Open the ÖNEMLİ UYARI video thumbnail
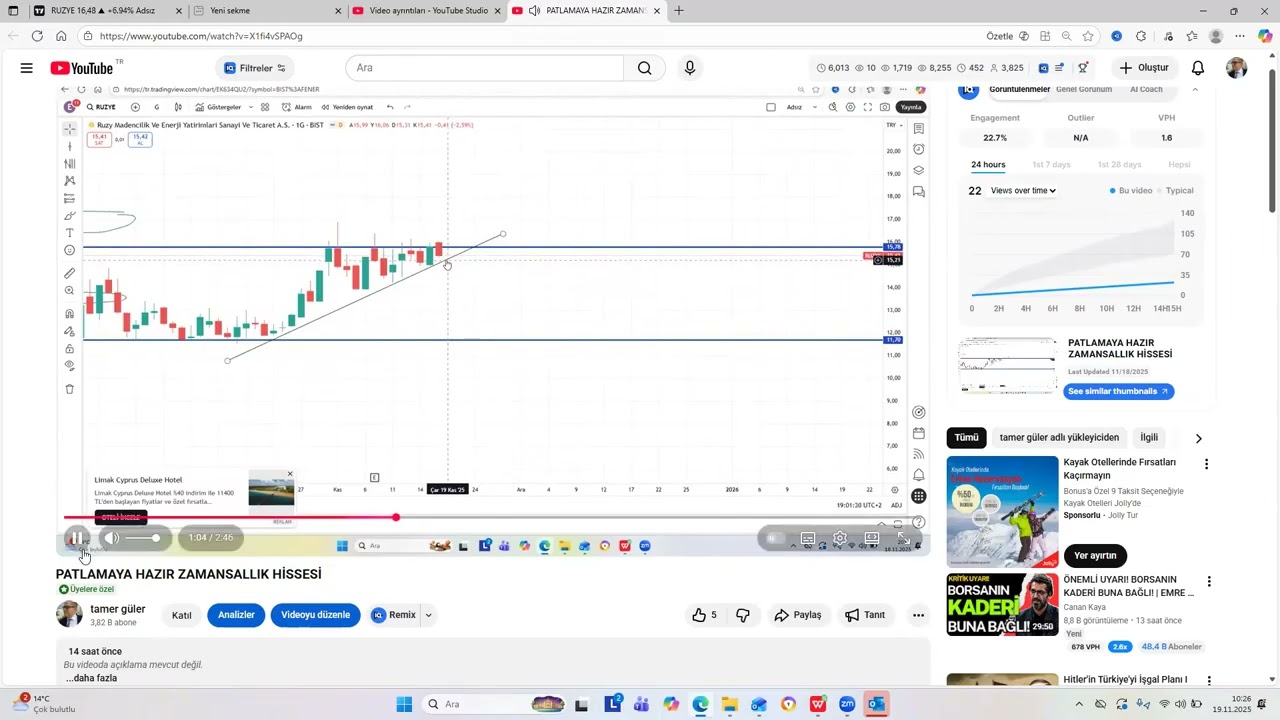Screen dimensions: 1280x720 pos(1002,604)
